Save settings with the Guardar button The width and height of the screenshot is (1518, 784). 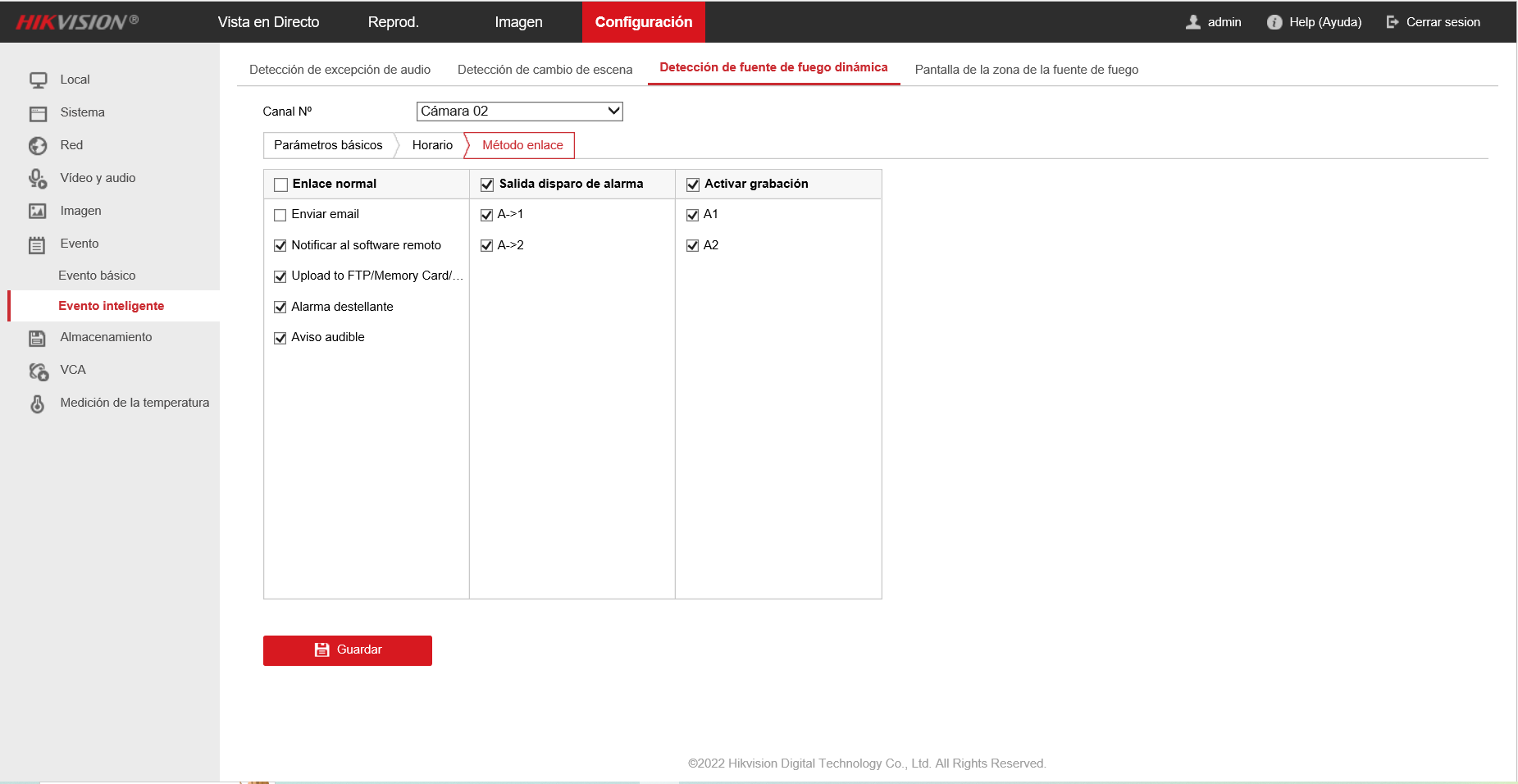pyautogui.click(x=348, y=650)
